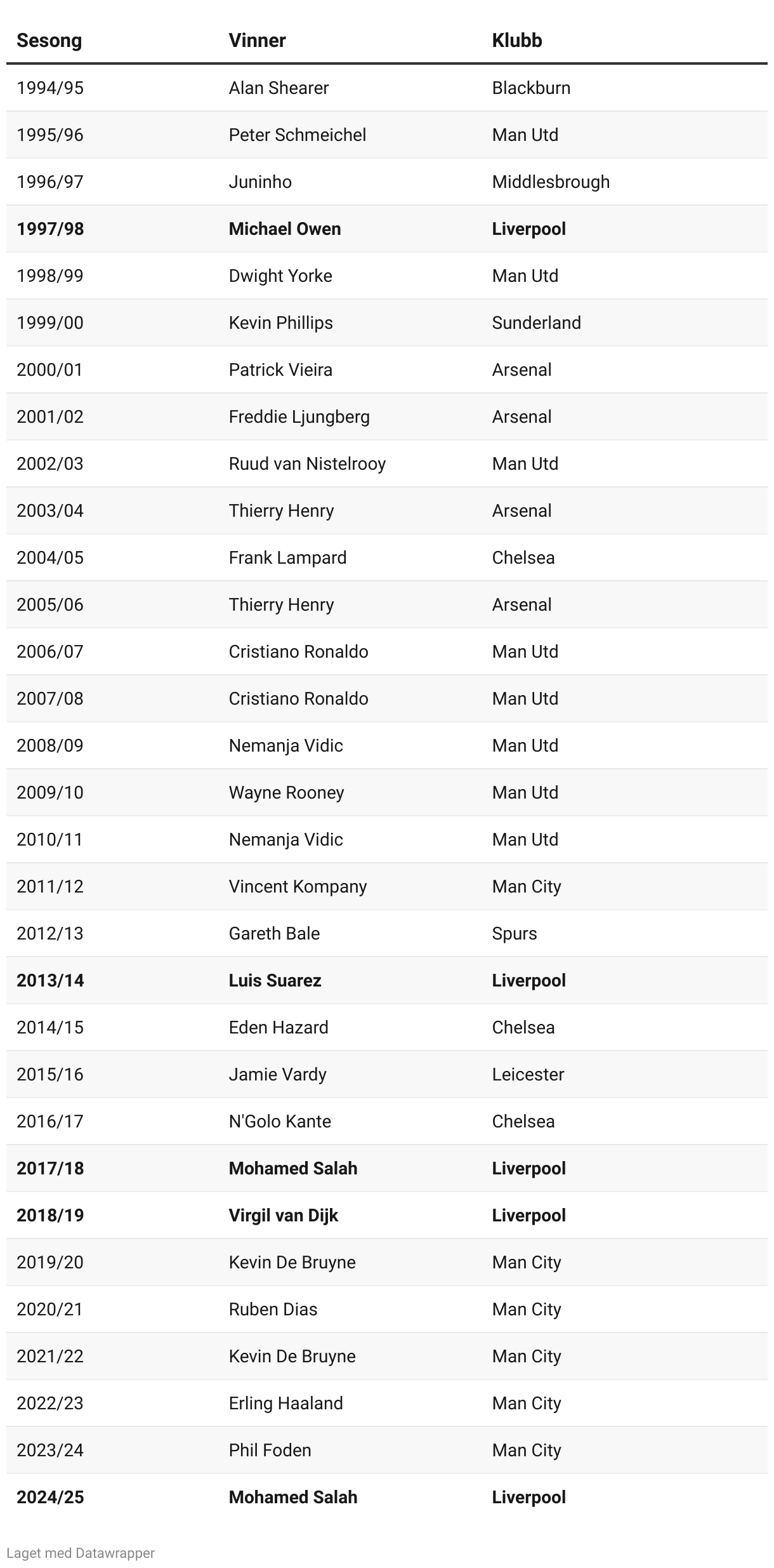This screenshot has width=774, height=1568.
Task: Select the Leicester club cell
Action: click(528, 1074)
